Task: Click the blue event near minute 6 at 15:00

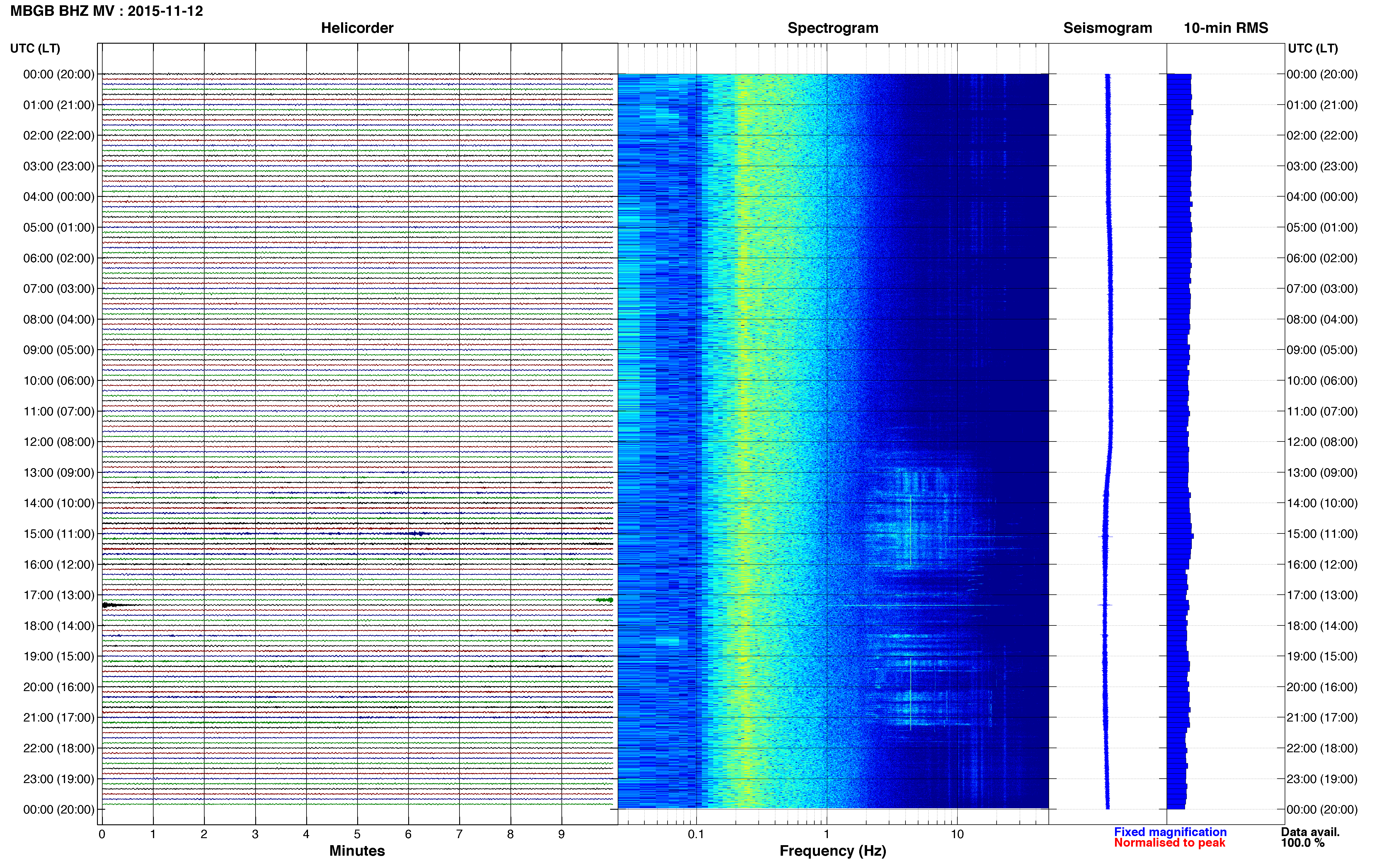Action: click(416, 534)
